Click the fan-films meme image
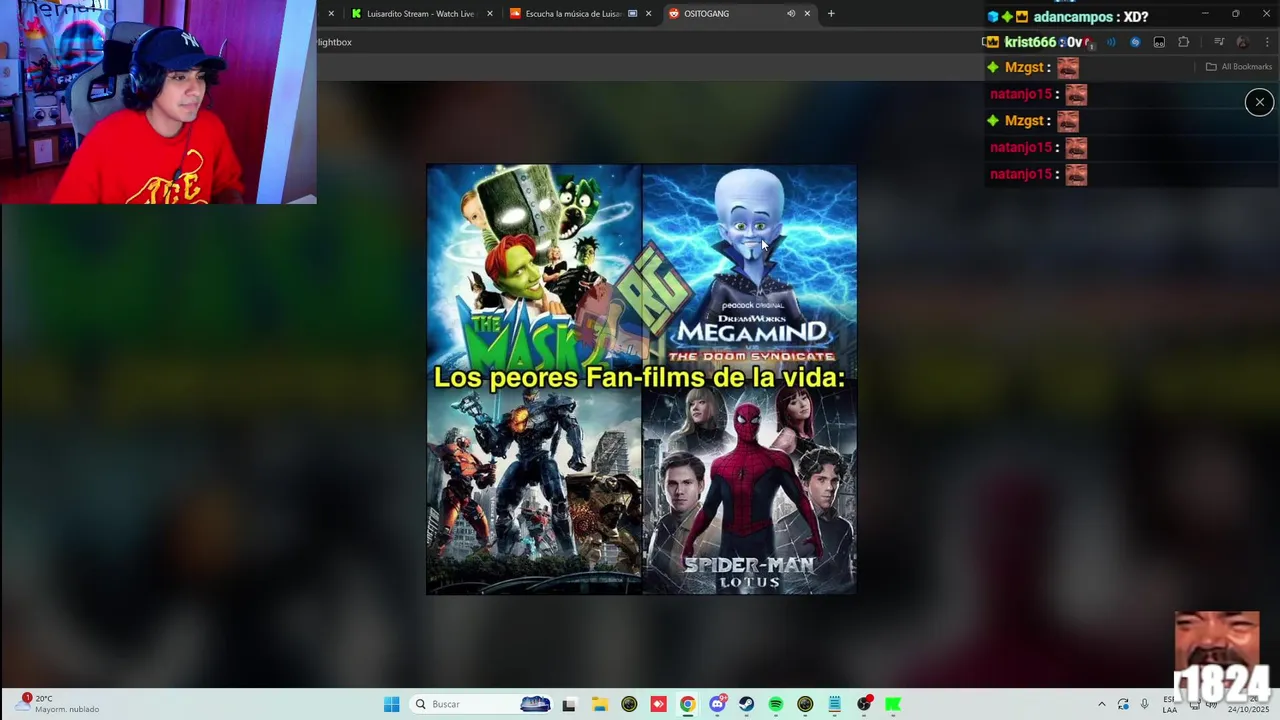 pyautogui.click(x=641, y=380)
